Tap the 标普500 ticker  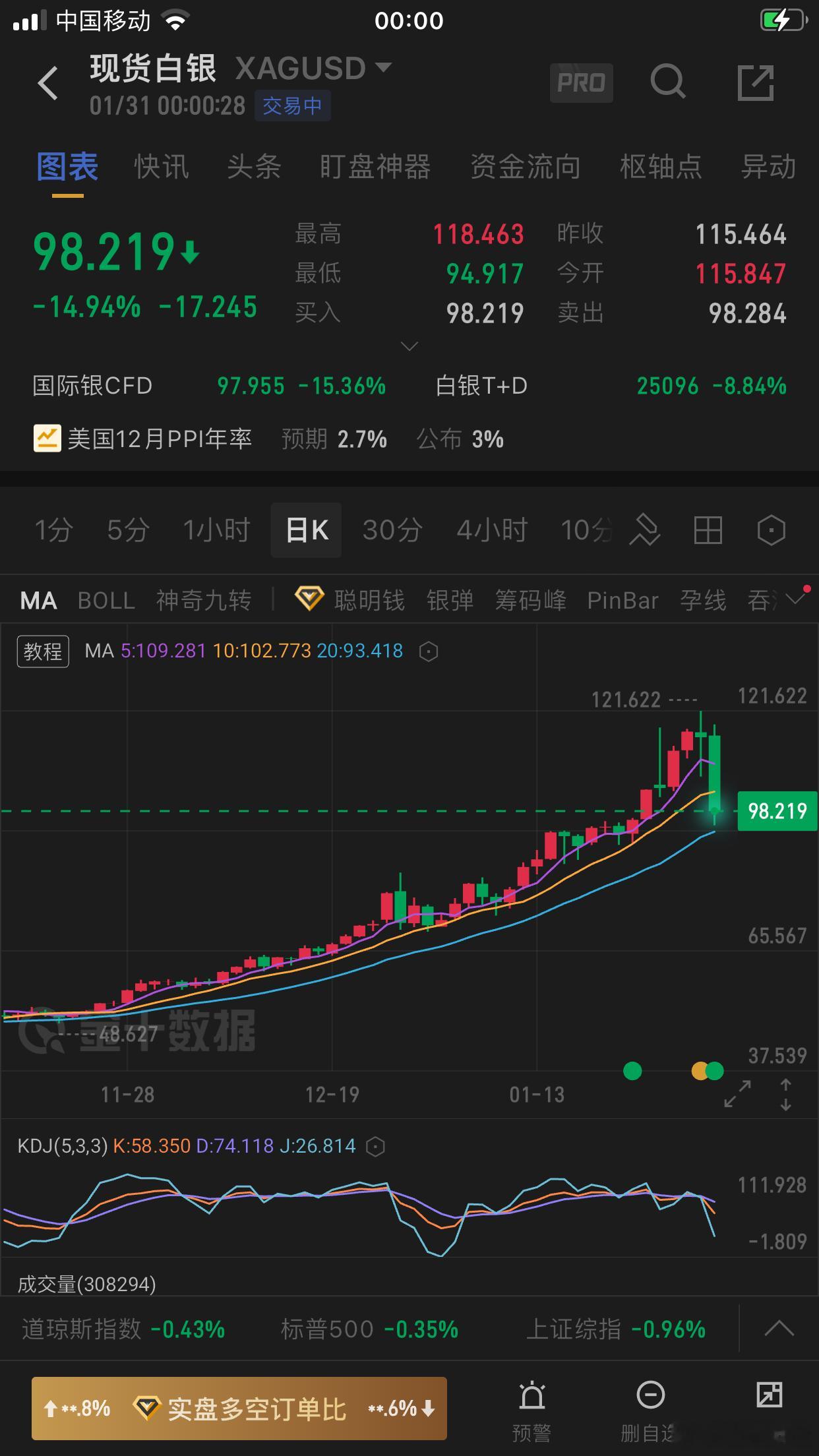(369, 1328)
